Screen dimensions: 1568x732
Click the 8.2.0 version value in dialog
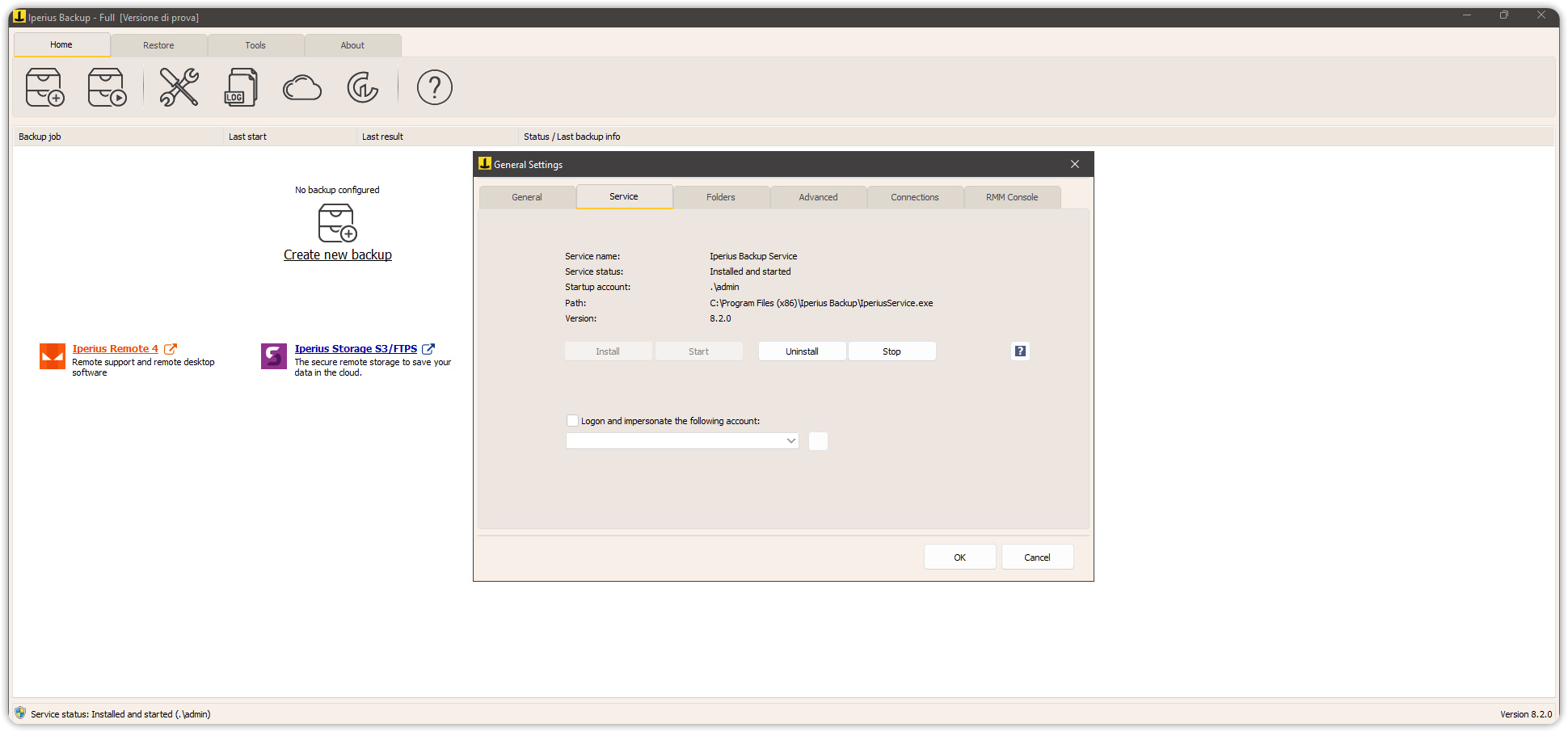click(x=720, y=318)
